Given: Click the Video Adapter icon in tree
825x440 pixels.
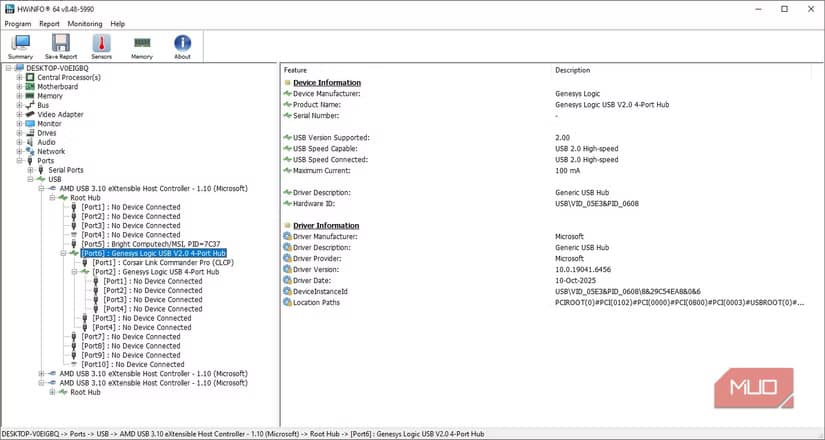Looking at the screenshot, I should pyautogui.click(x=30, y=114).
